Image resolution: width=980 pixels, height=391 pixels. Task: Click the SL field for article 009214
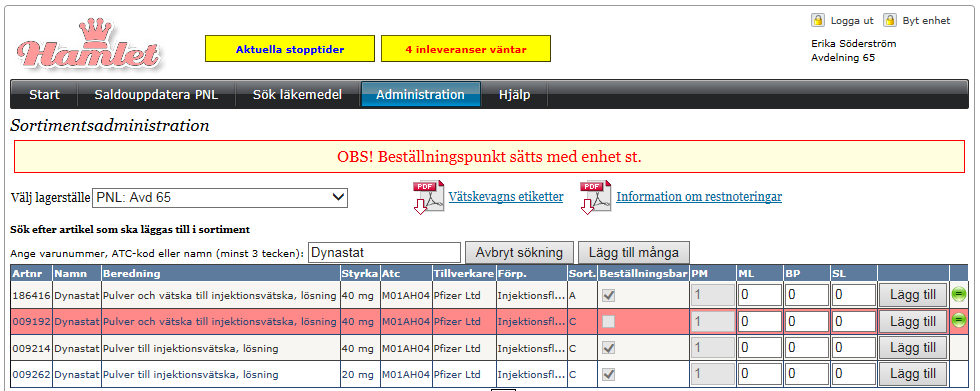pos(854,348)
